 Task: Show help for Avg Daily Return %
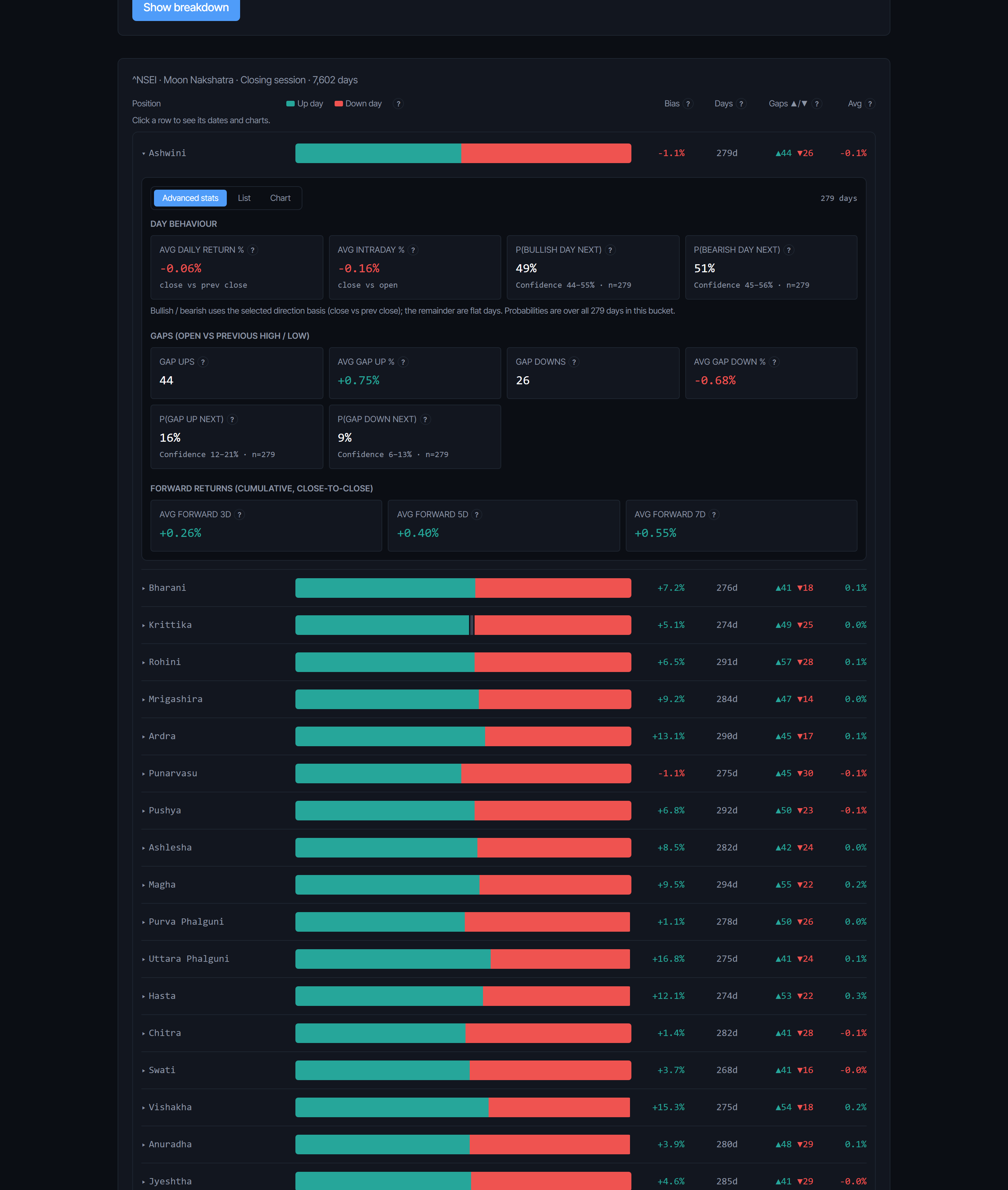pos(253,250)
